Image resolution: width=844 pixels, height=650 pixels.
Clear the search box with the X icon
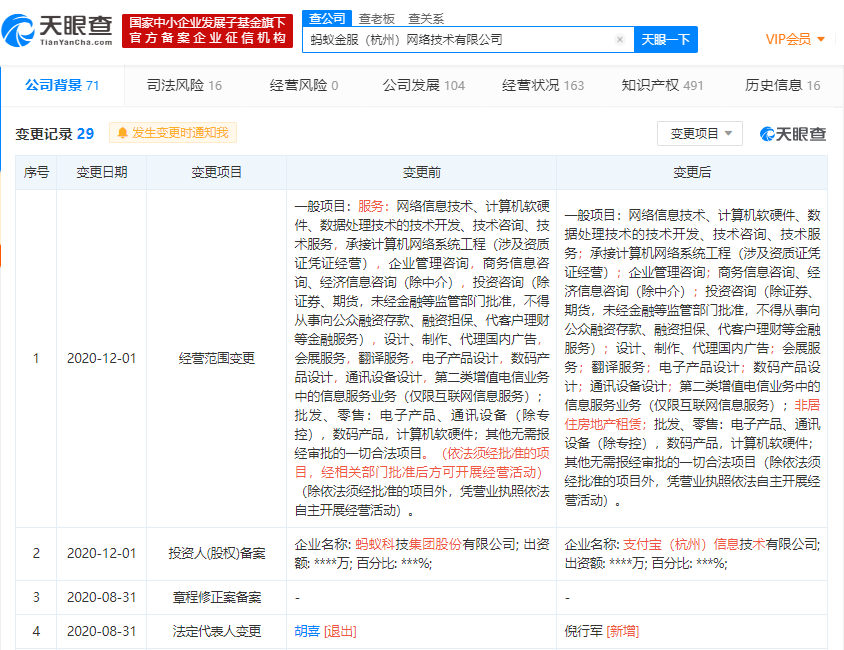tap(620, 39)
